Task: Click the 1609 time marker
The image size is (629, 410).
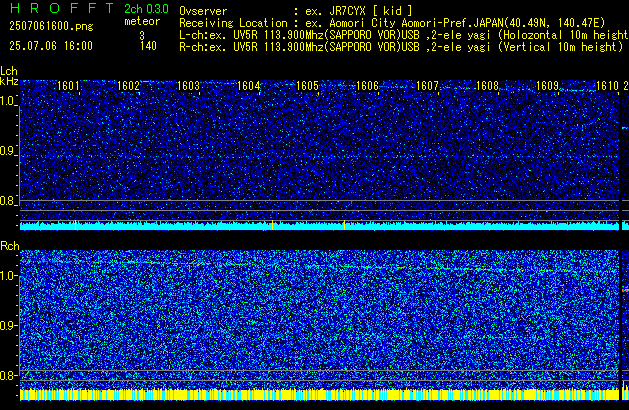Action: click(x=547, y=86)
